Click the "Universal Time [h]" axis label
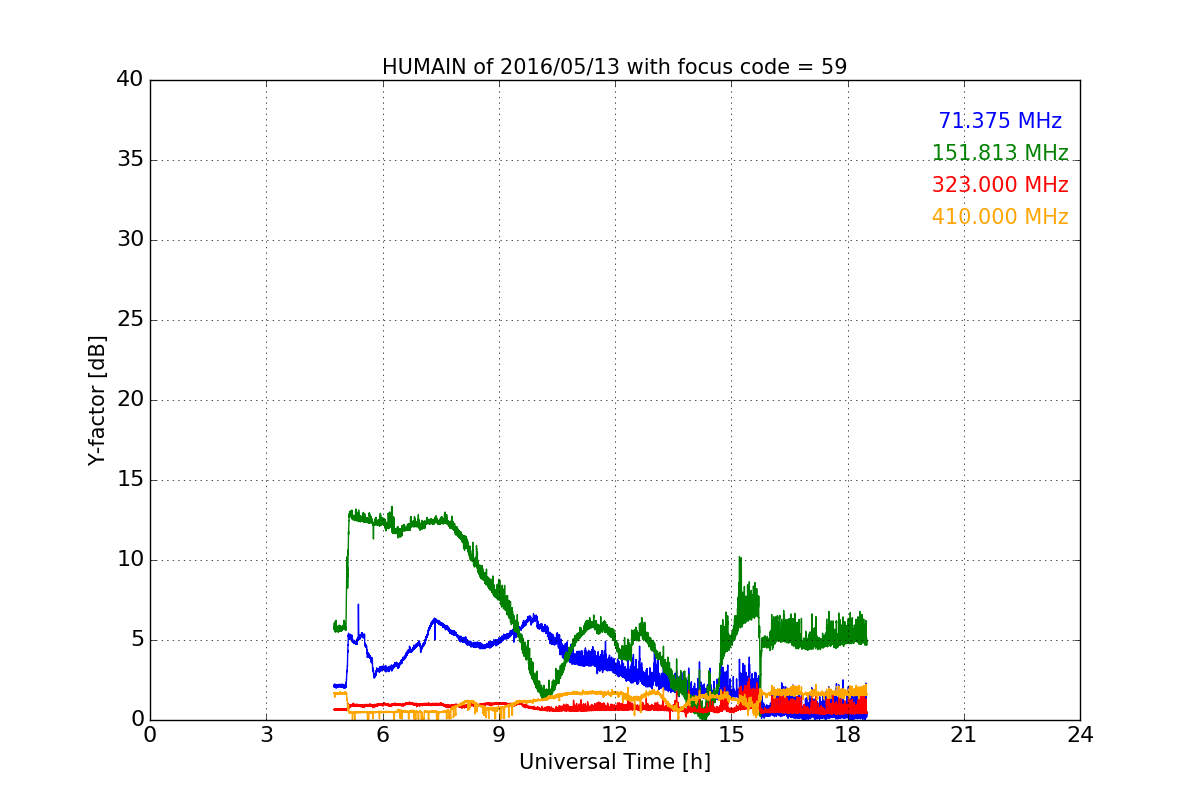The width and height of the screenshot is (1200, 800). click(x=614, y=762)
